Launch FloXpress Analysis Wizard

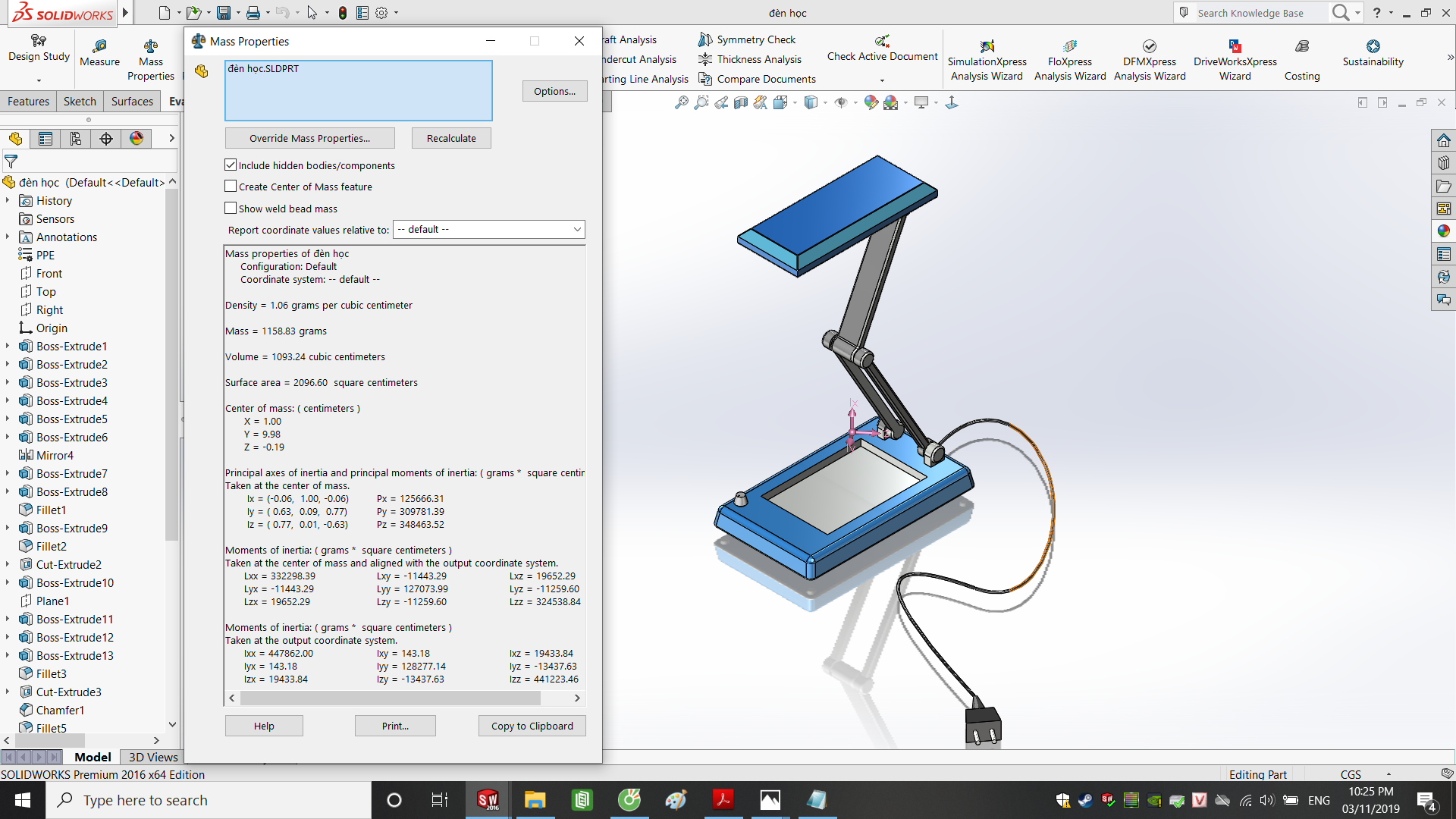(1070, 61)
